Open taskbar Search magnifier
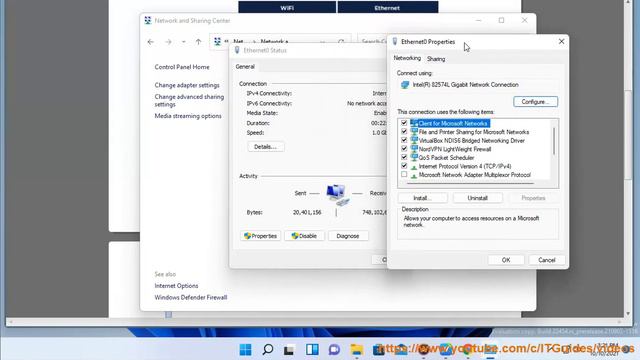 [x=268, y=349]
